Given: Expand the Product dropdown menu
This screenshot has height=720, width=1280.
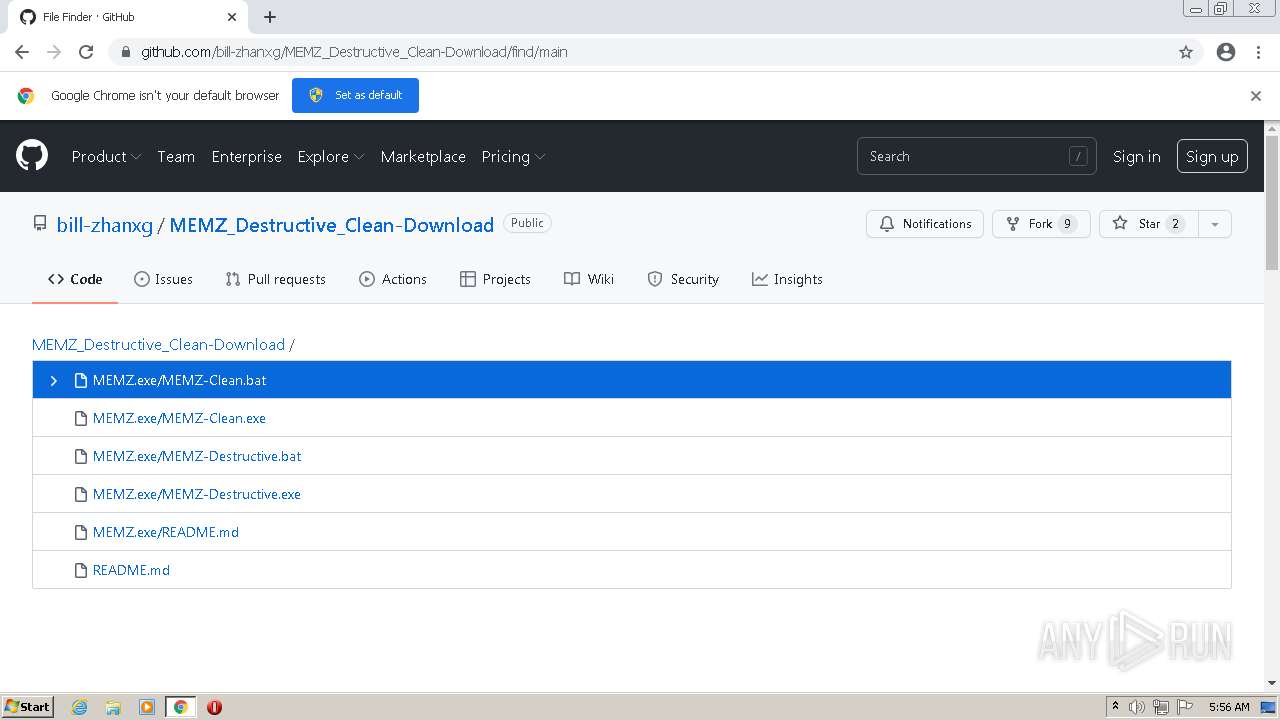Looking at the screenshot, I should (x=106, y=156).
